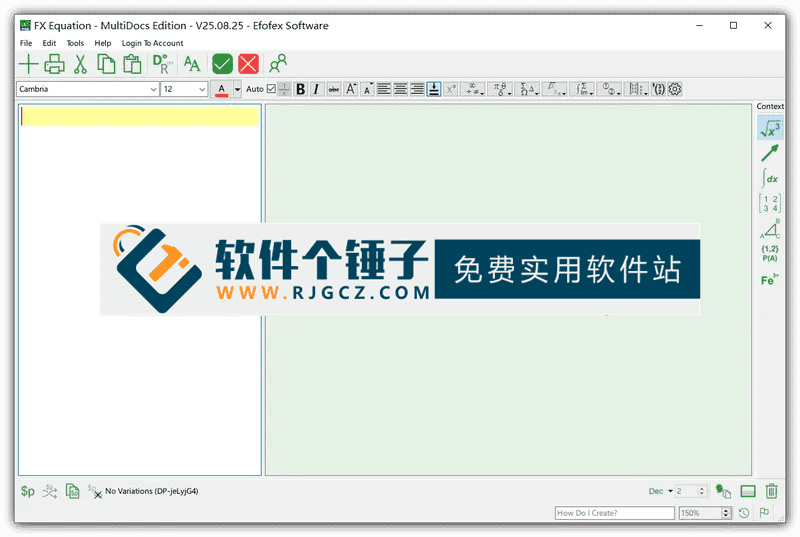Select the integral dx calculus context
Screen dimensions: 800x537
click(770, 178)
